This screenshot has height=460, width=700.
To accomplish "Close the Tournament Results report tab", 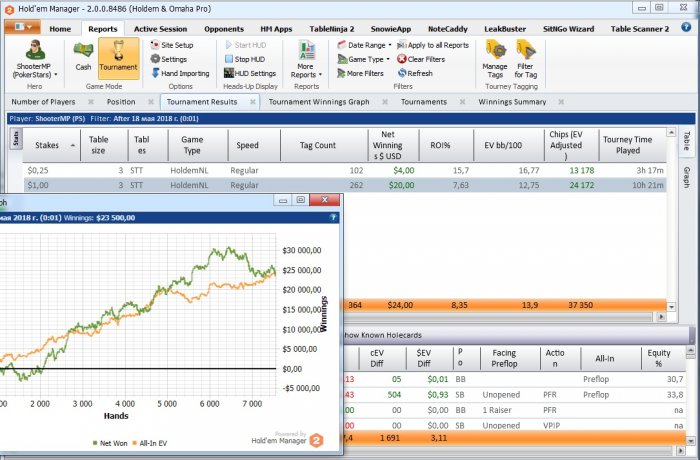I will [253, 102].
